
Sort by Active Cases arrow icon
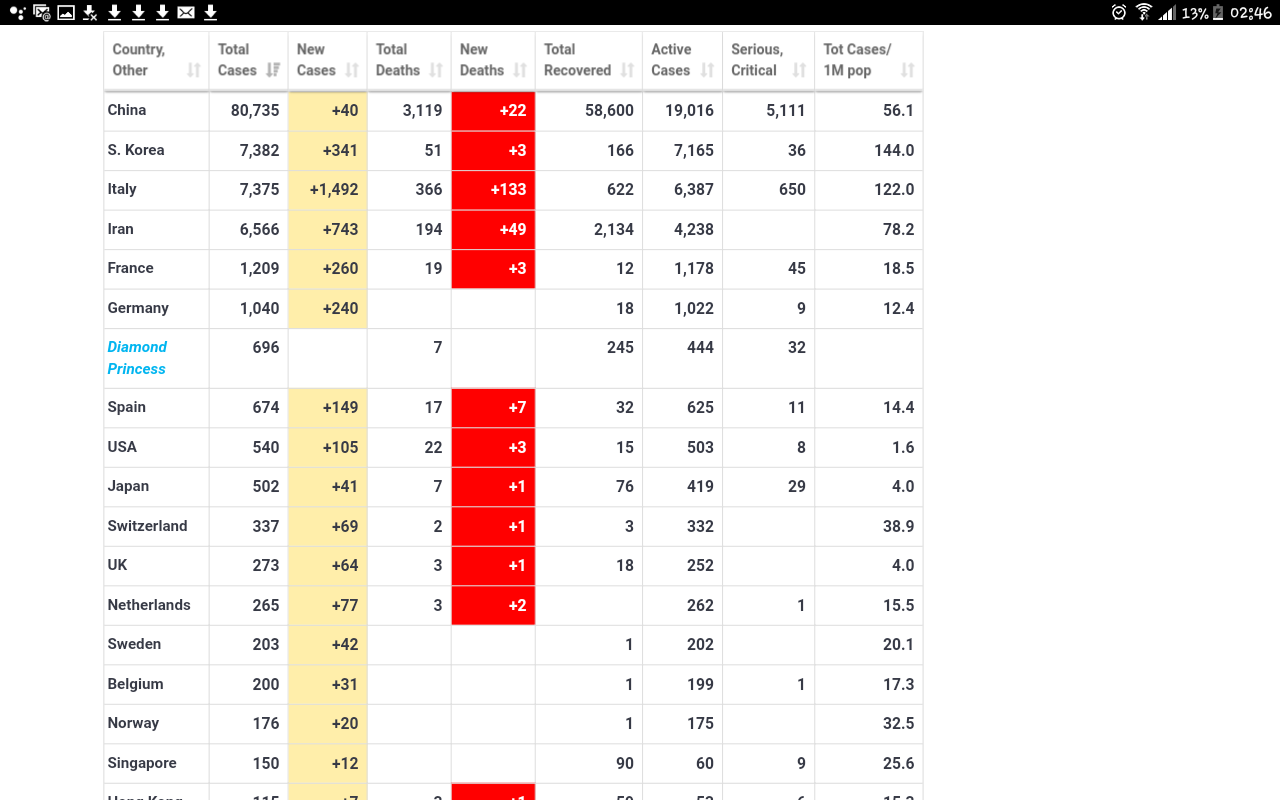707,70
